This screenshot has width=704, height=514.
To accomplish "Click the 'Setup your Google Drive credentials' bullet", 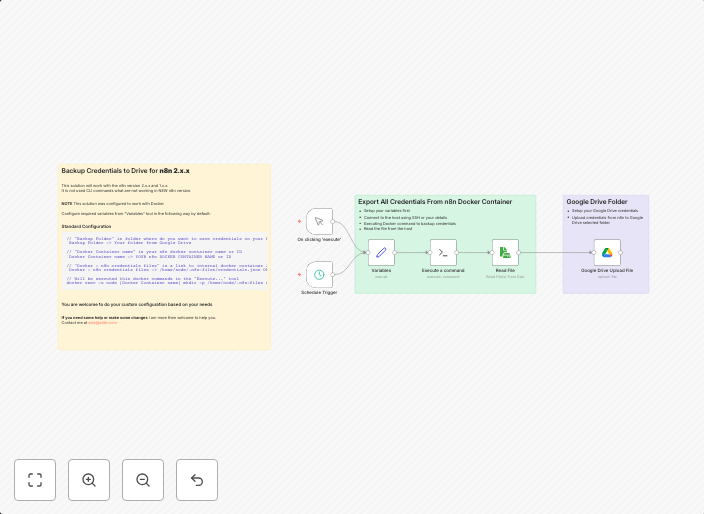I will 605,211.
